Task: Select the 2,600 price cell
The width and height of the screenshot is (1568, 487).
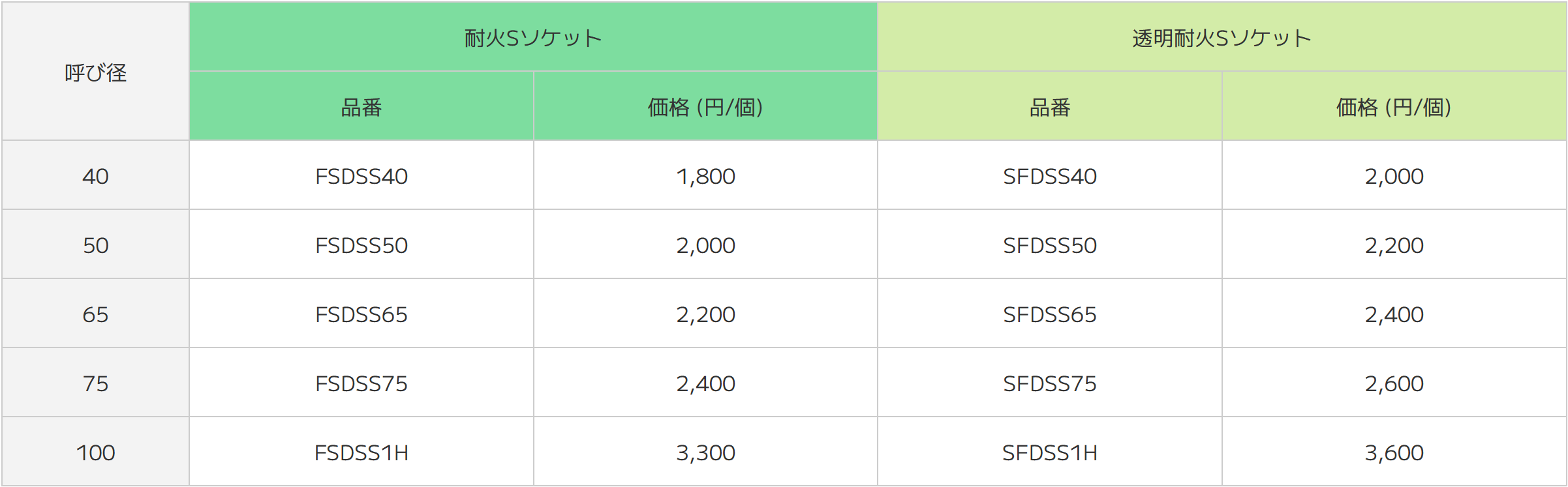Action: coord(1394,383)
